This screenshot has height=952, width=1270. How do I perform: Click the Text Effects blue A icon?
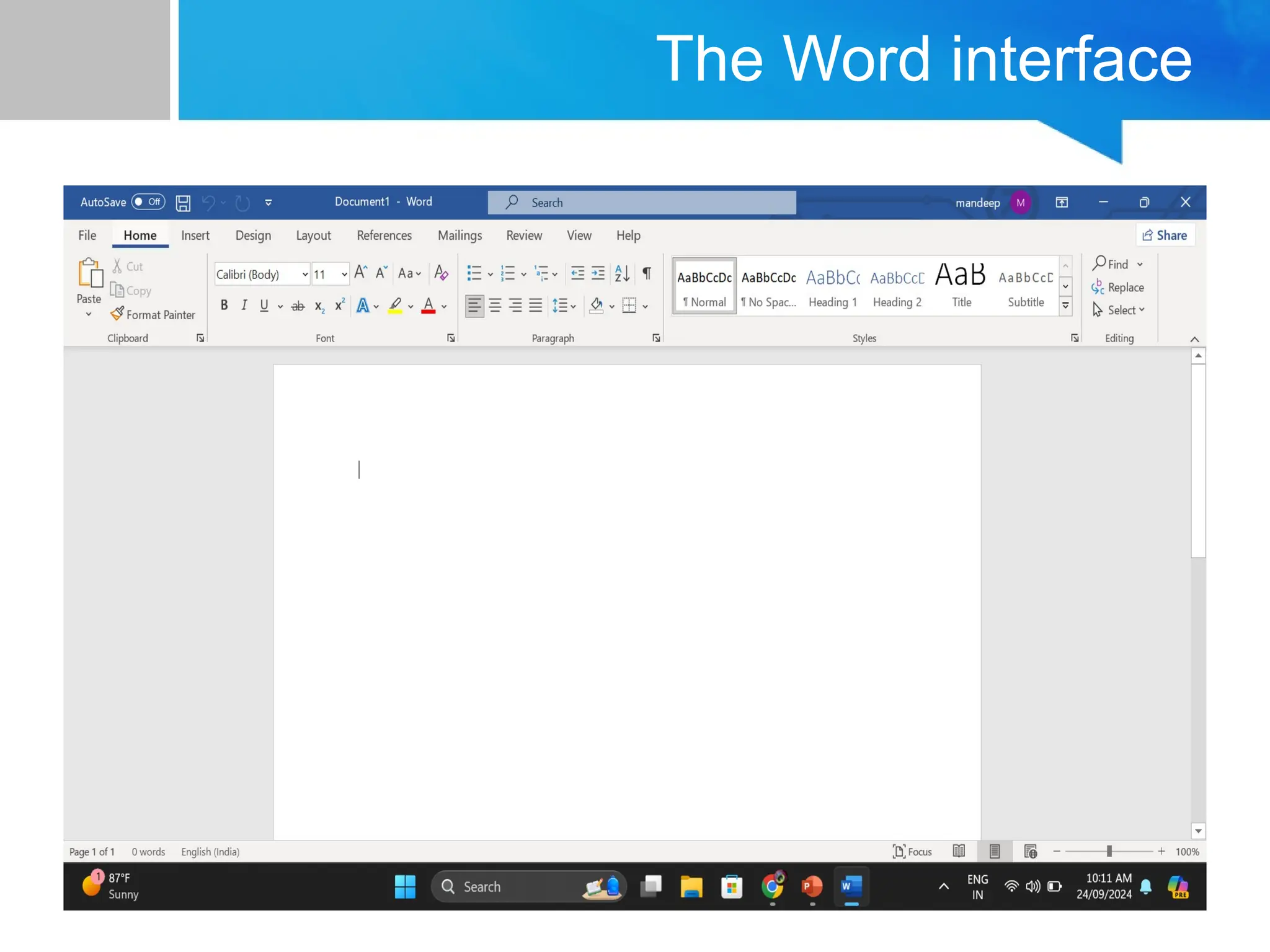pyautogui.click(x=363, y=306)
